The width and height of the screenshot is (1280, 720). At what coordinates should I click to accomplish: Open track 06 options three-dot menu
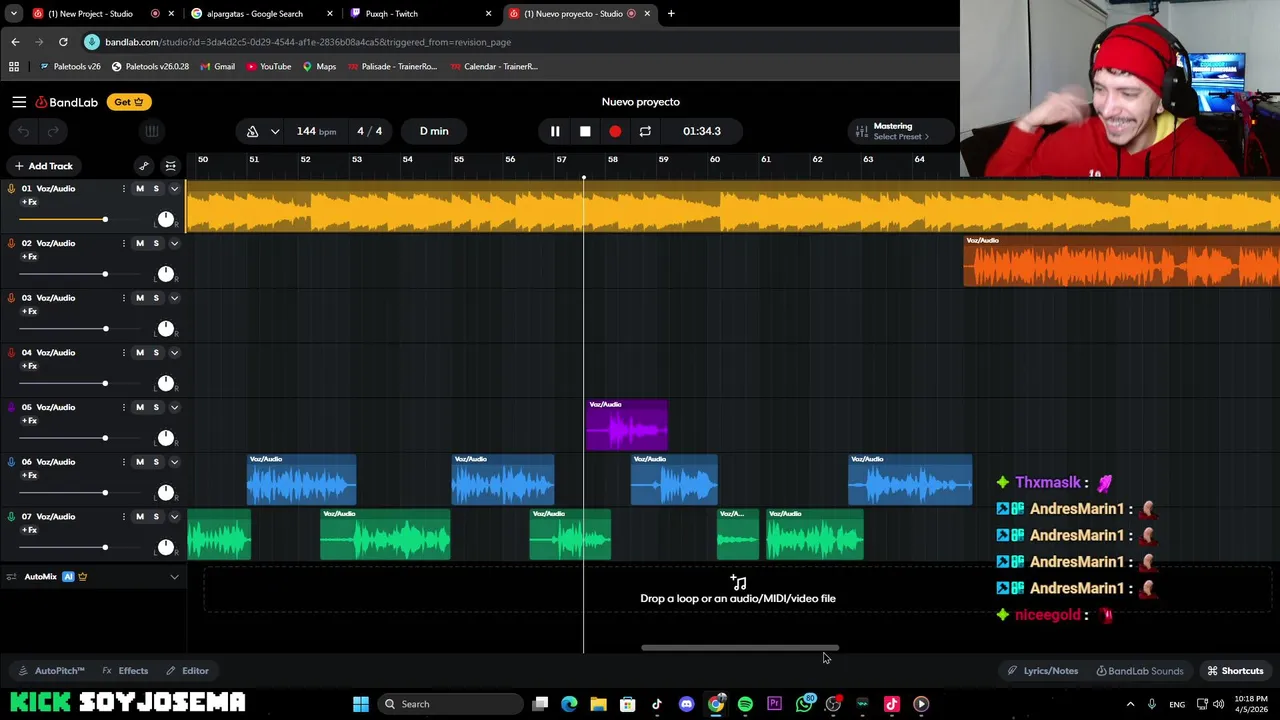click(124, 462)
